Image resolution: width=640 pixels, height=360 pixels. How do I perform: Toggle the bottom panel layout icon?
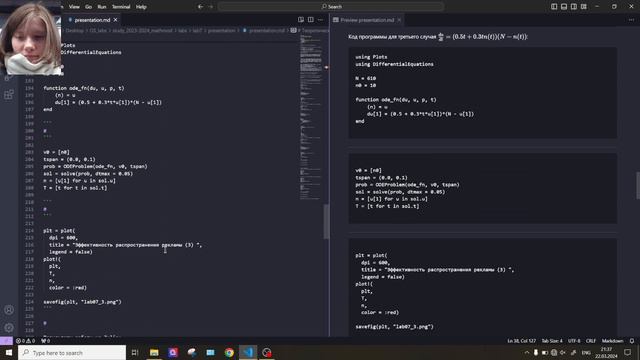click(564, 7)
